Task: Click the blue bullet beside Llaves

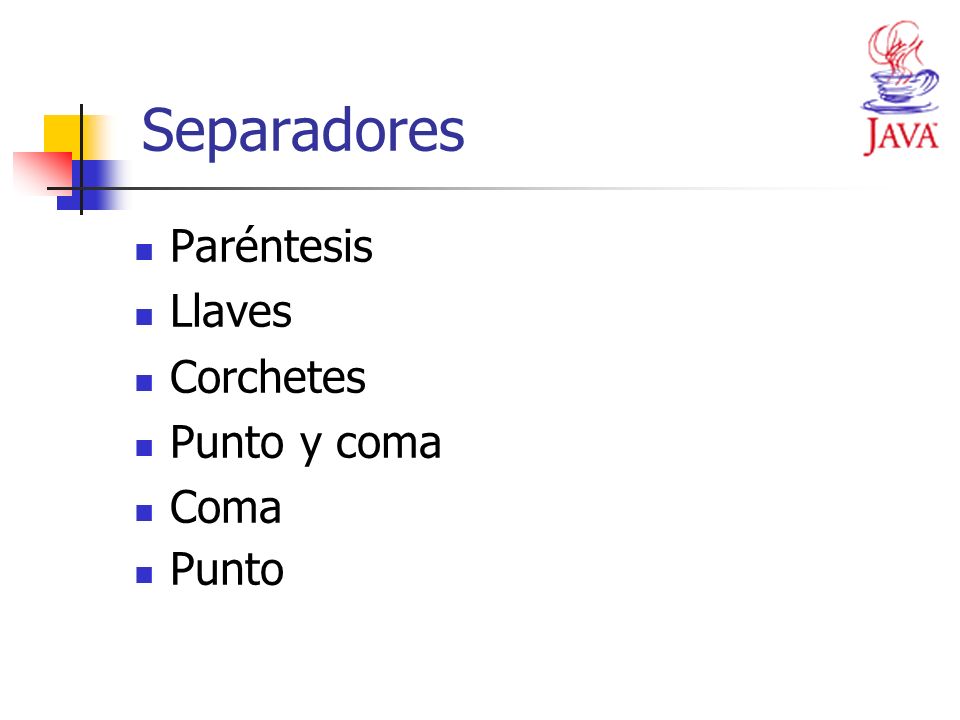Action: pos(144,317)
